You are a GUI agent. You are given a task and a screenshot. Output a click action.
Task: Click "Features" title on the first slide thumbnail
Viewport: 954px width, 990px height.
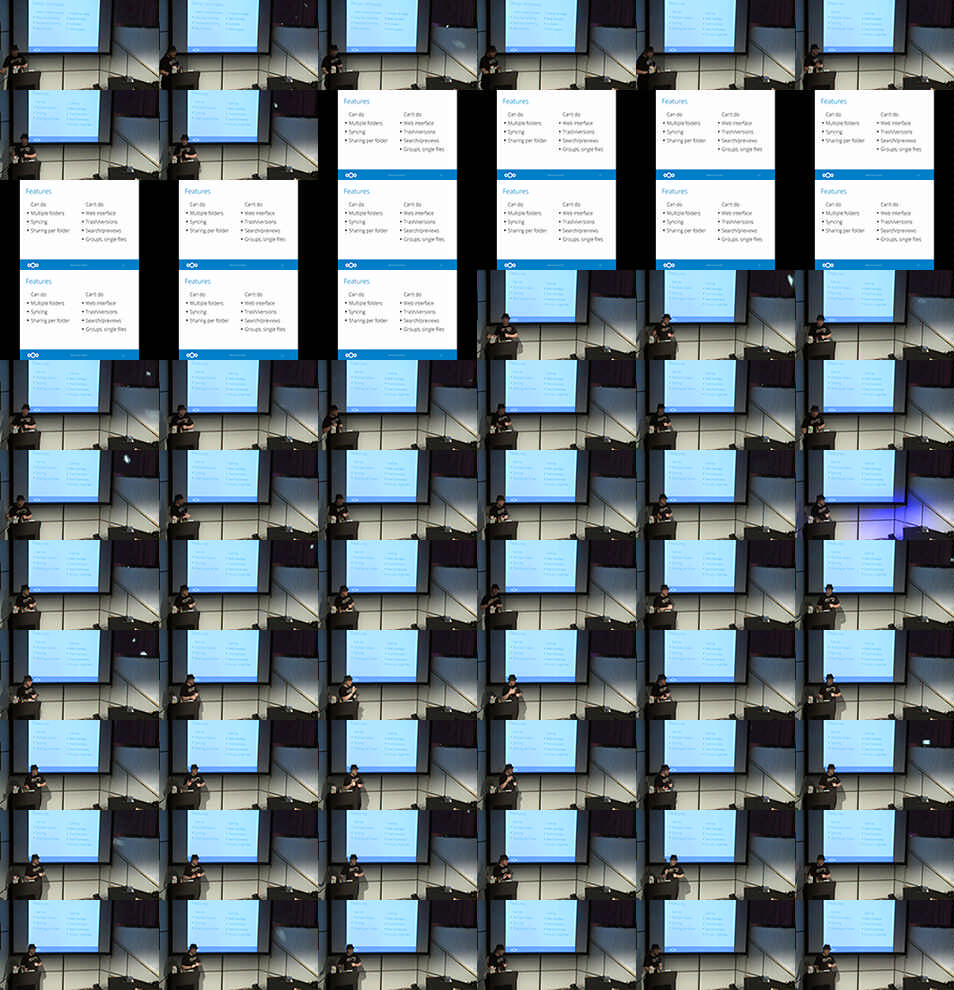356,101
